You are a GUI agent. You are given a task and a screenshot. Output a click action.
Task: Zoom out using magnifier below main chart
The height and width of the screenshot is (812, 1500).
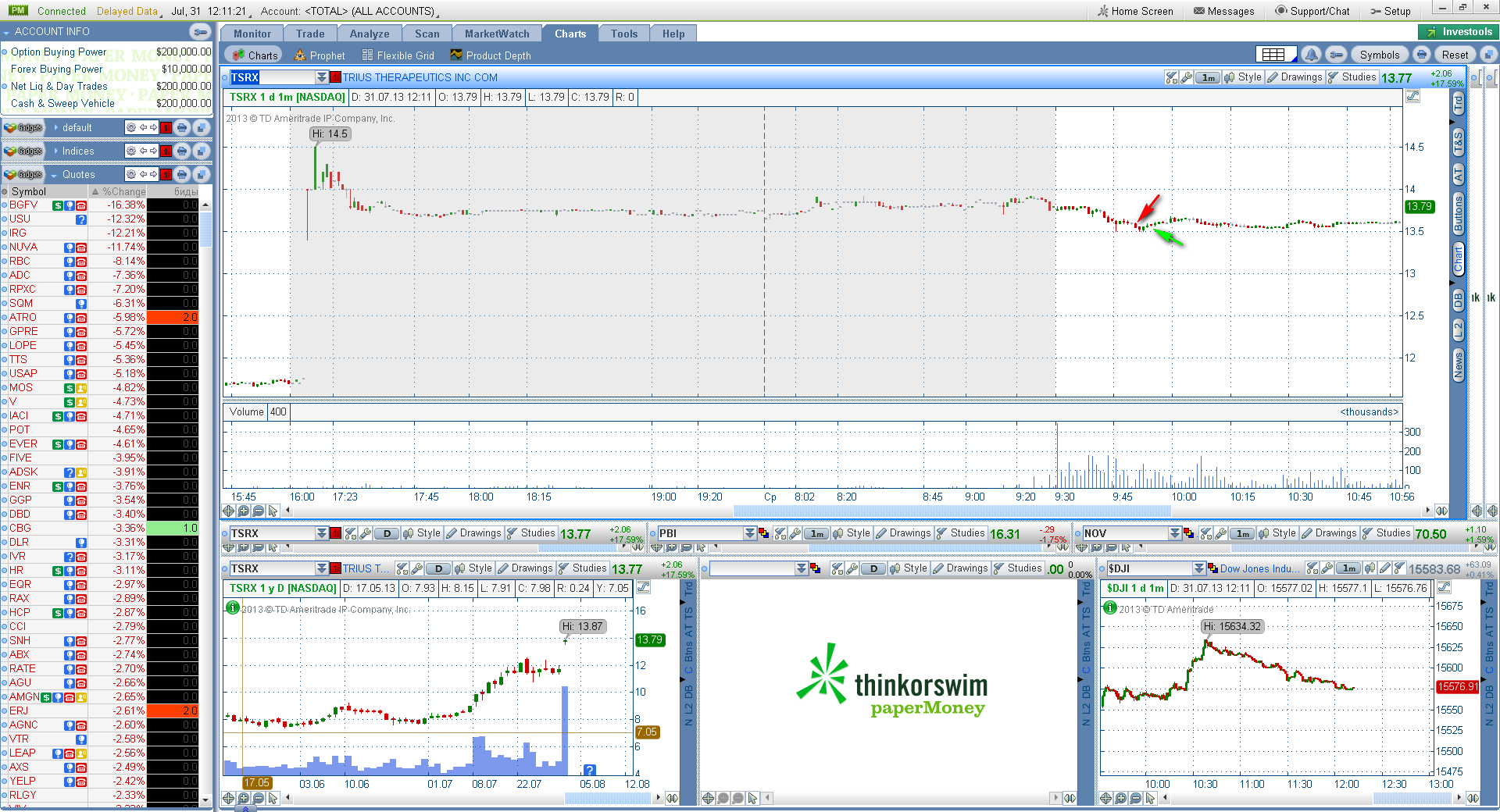click(259, 511)
